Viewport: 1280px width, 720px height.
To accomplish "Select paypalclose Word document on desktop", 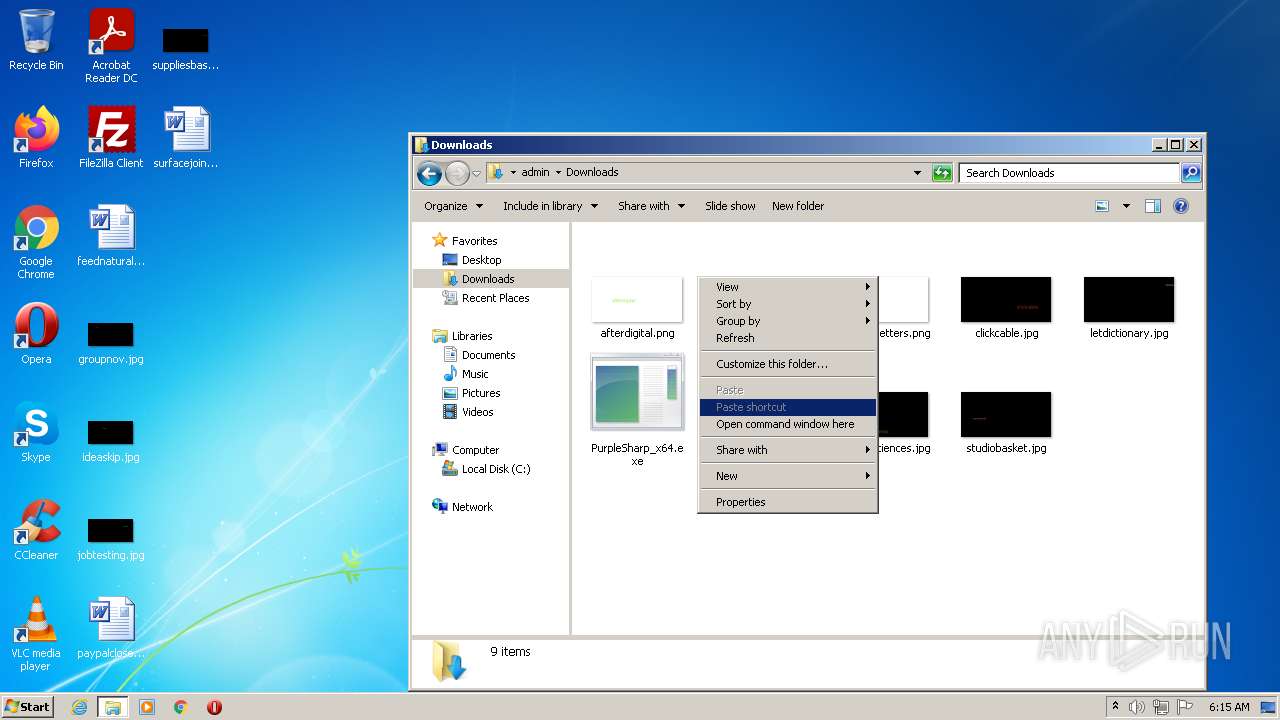I will coord(111,628).
